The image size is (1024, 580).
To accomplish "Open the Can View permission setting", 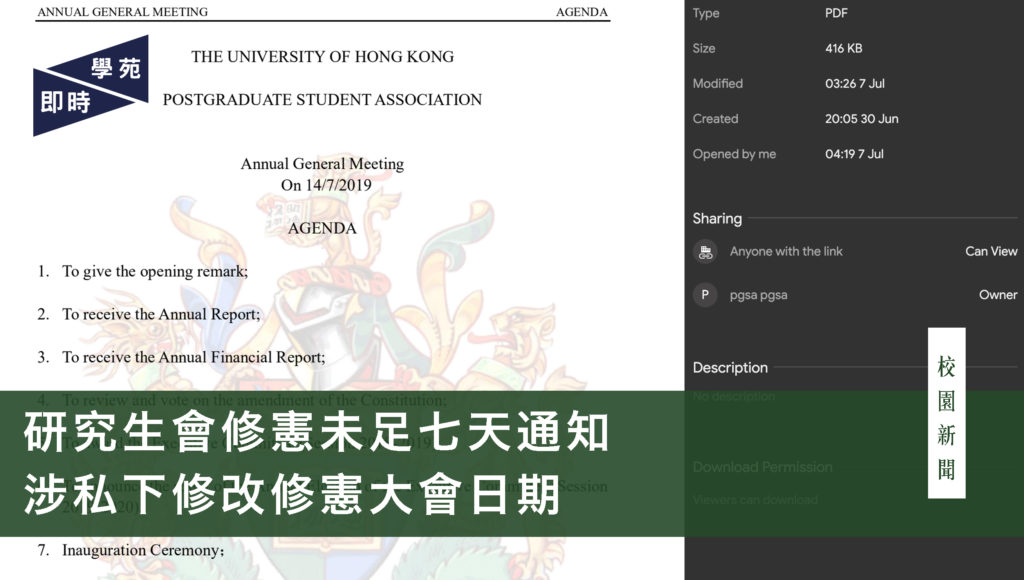I will pyautogui.click(x=991, y=251).
